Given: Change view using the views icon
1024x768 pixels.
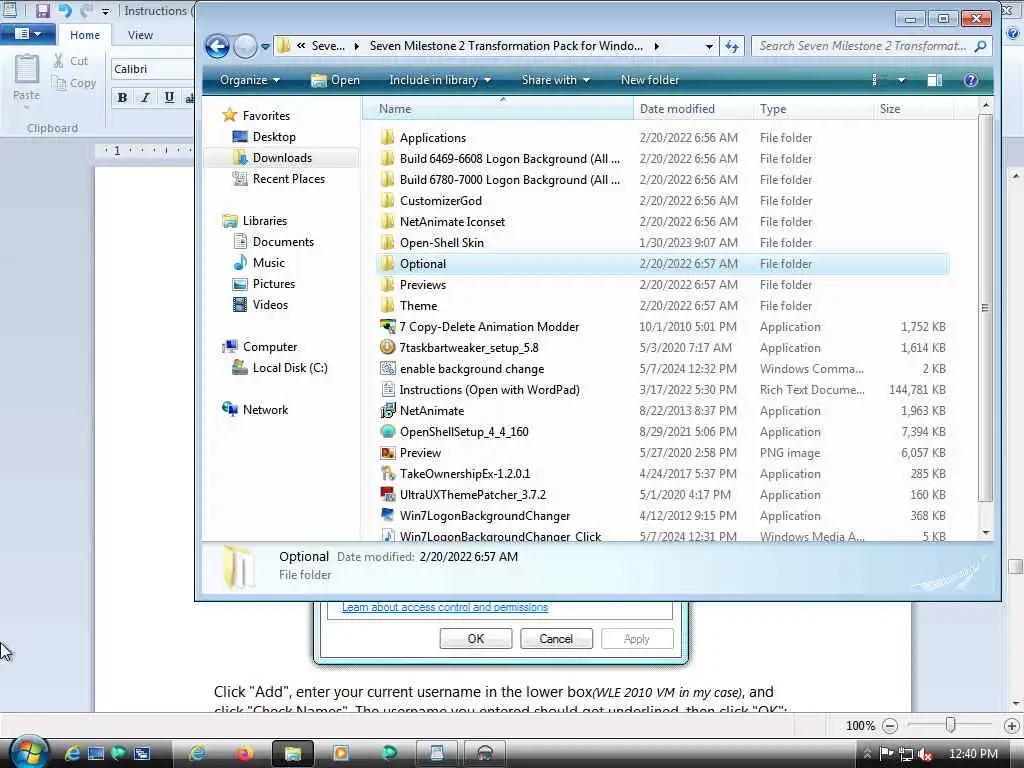Looking at the screenshot, I should pos(875,80).
